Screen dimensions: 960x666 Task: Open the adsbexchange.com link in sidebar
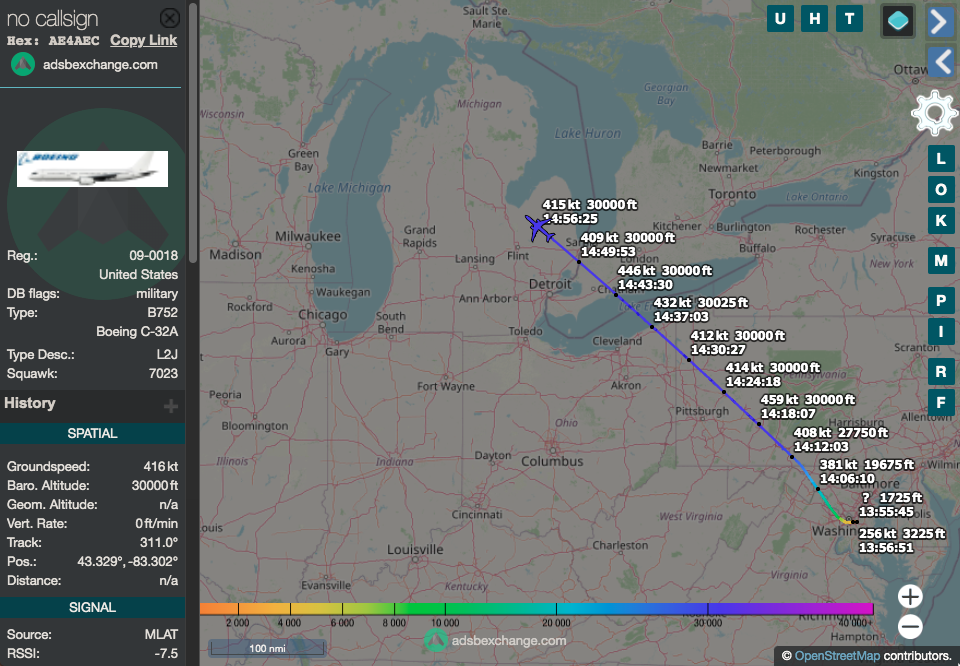coord(100,64)
